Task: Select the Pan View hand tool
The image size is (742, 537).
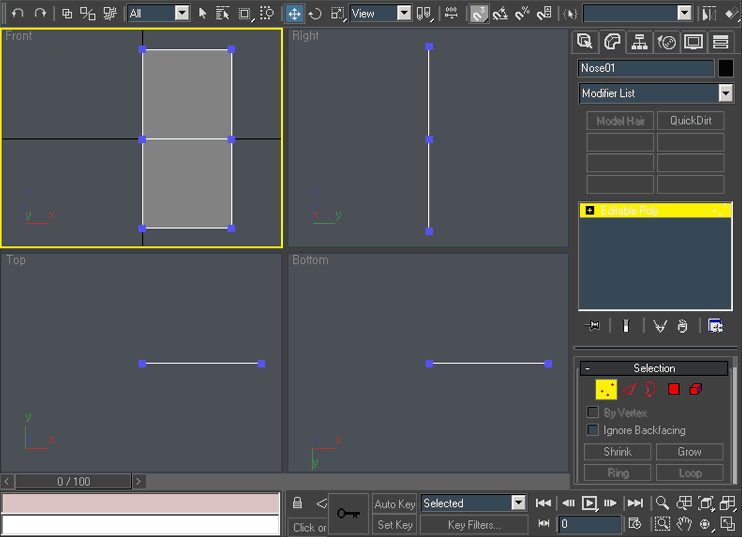Action: pos(685,523)
